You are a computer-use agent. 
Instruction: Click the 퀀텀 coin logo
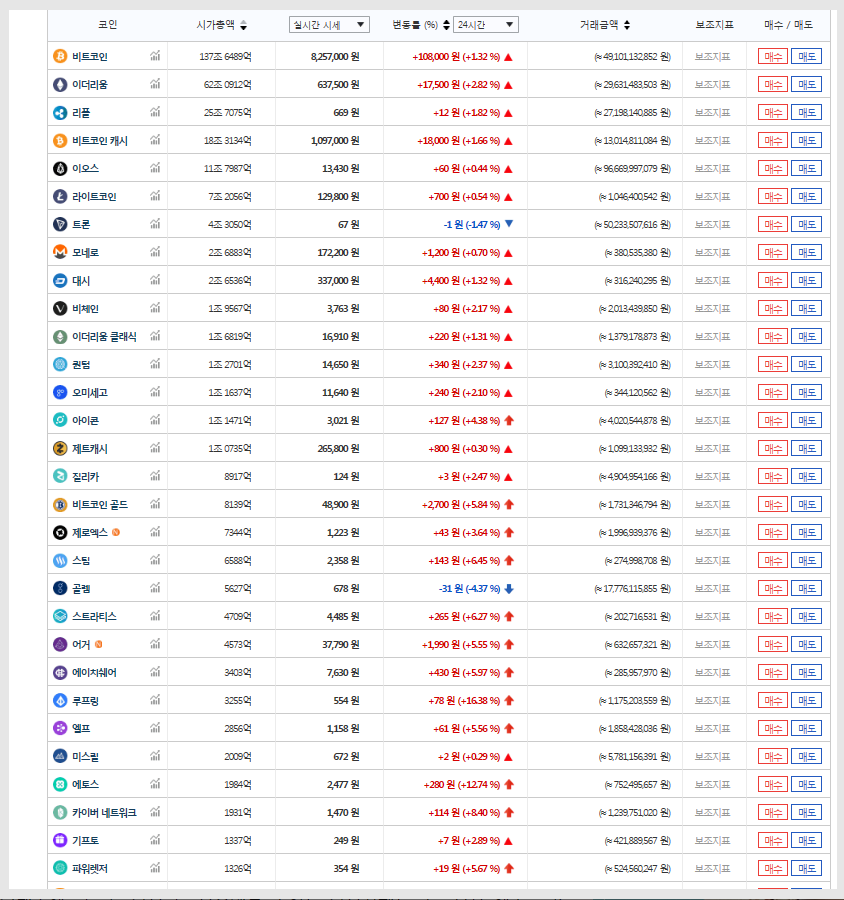[x=60, y=364]
